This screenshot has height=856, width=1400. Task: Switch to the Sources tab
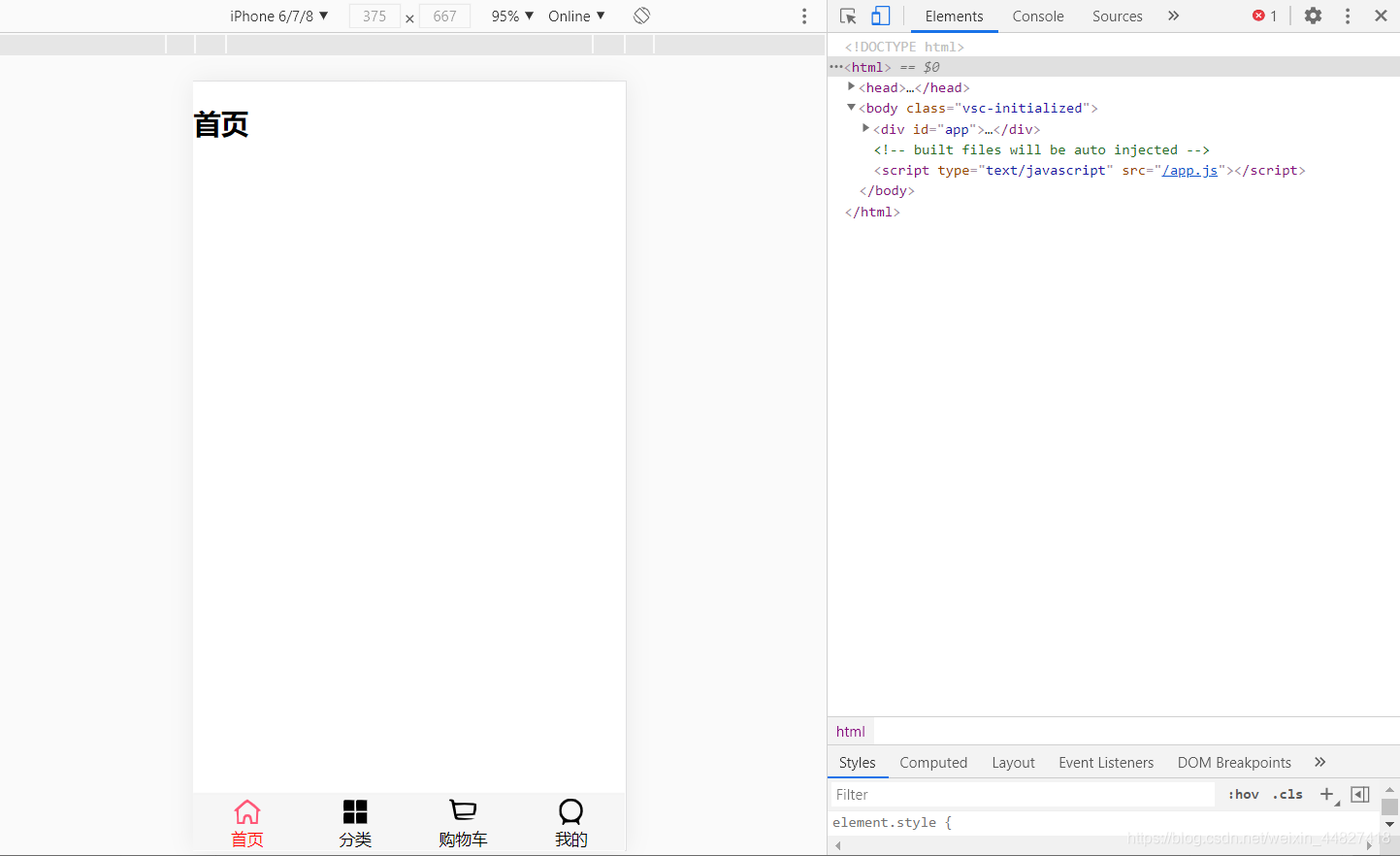[x=1117, y=16]
